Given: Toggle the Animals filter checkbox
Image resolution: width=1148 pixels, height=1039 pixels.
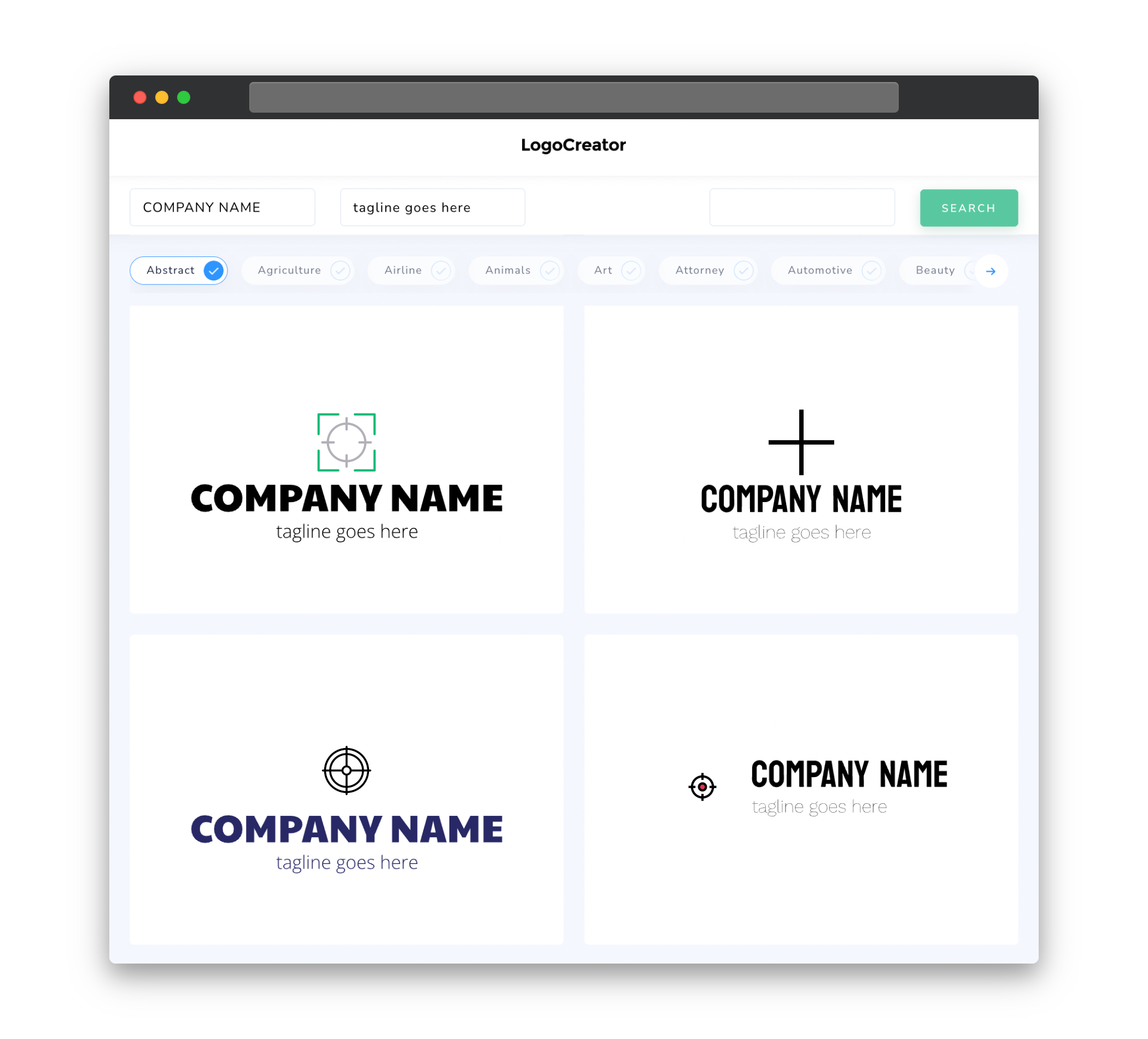Looking at the screenshot, I should pos(548,270).
